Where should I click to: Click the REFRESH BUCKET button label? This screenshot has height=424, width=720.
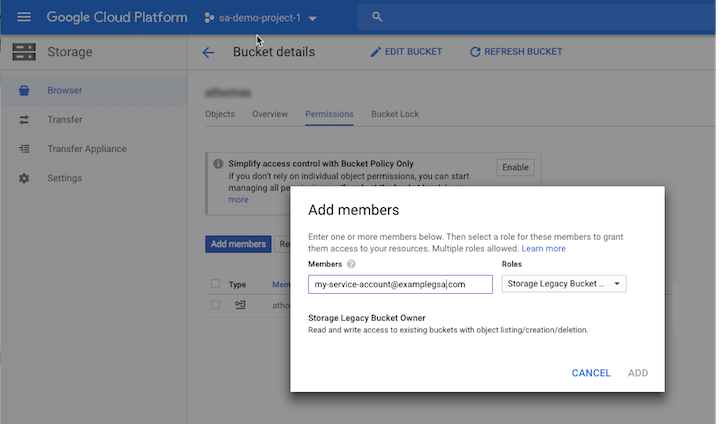523,52
